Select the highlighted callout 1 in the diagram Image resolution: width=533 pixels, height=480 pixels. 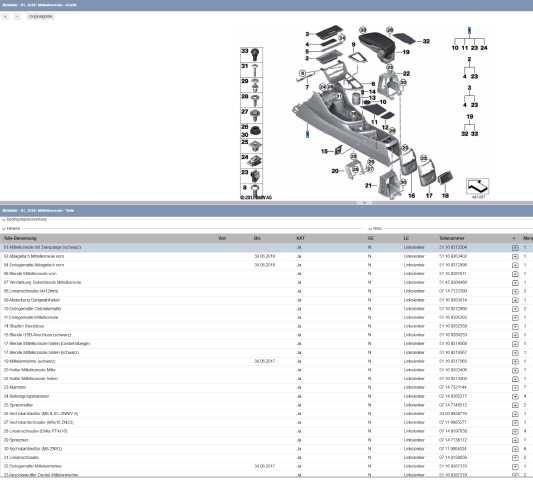pyautogui.click(x=307, y=135)
